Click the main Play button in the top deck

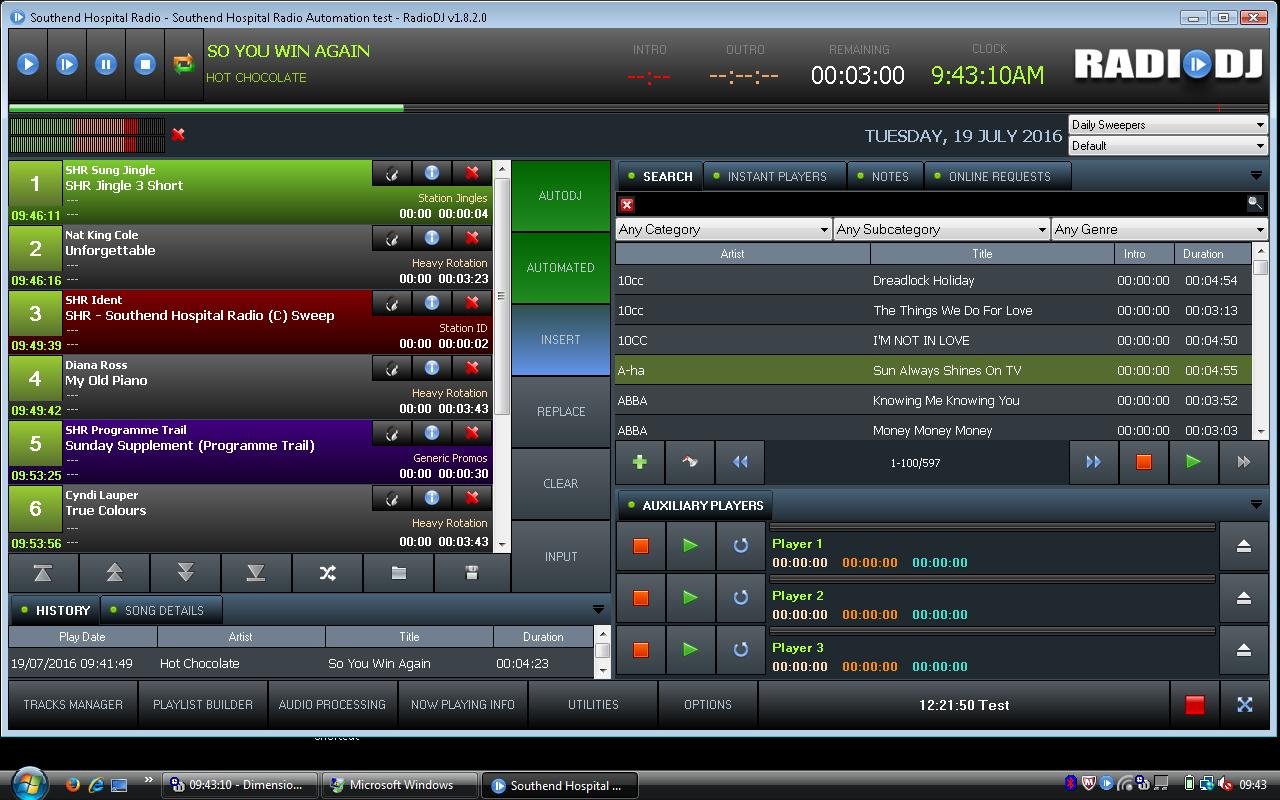pos(28,64)
